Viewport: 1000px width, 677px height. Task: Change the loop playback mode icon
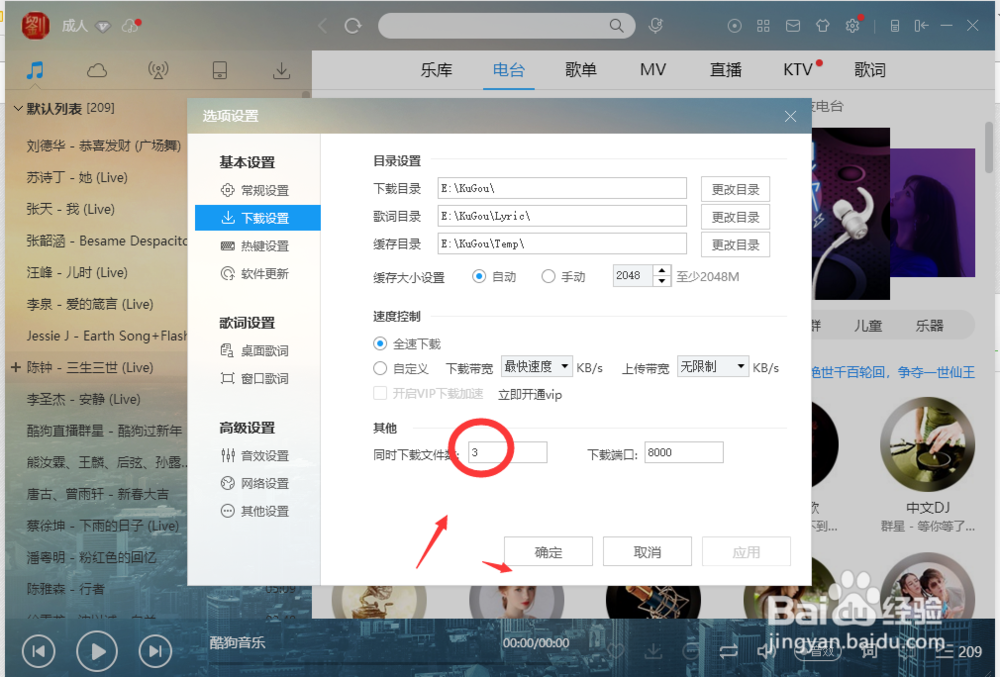click(728, 652)
